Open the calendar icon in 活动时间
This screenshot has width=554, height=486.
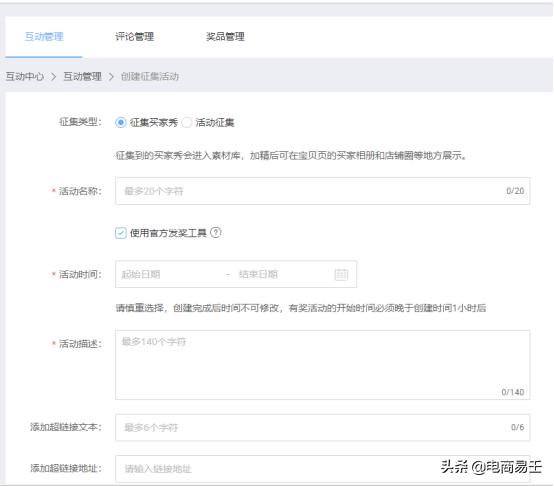[x=341, y=274]
